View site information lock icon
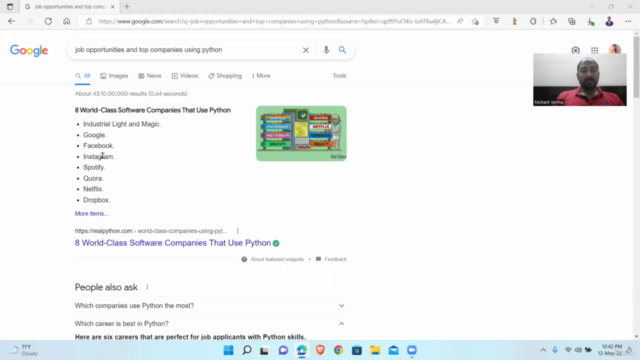640x360 pixels. (x=89, y=21)
